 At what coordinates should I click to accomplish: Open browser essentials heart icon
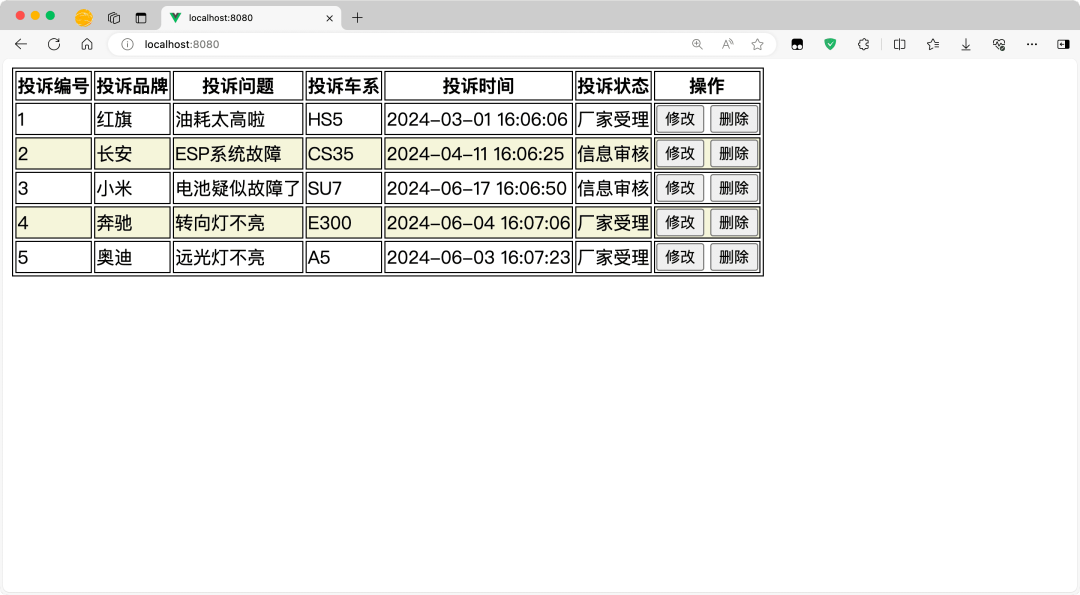[x=999, y=44]
